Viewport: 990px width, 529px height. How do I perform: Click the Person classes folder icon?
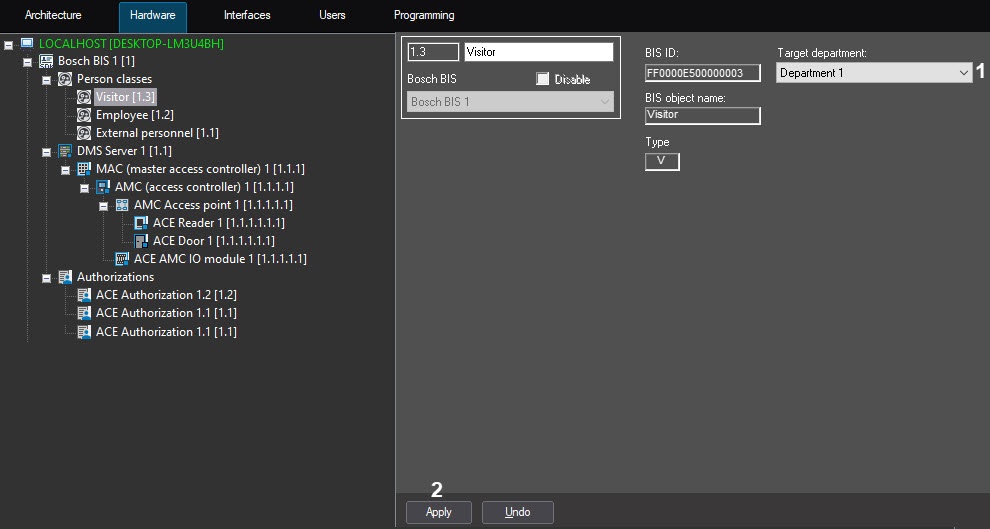pyautogui.click(x=65, y=79)
